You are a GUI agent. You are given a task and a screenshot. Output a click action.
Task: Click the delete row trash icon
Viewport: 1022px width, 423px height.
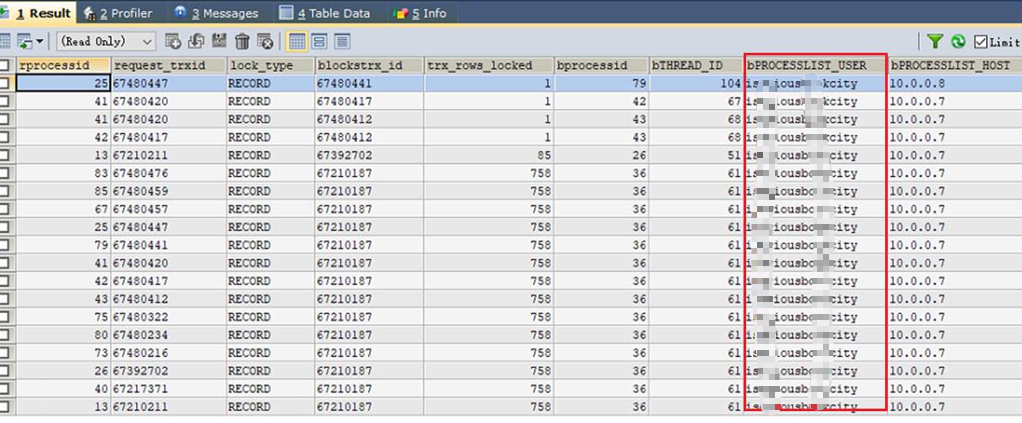242,41
